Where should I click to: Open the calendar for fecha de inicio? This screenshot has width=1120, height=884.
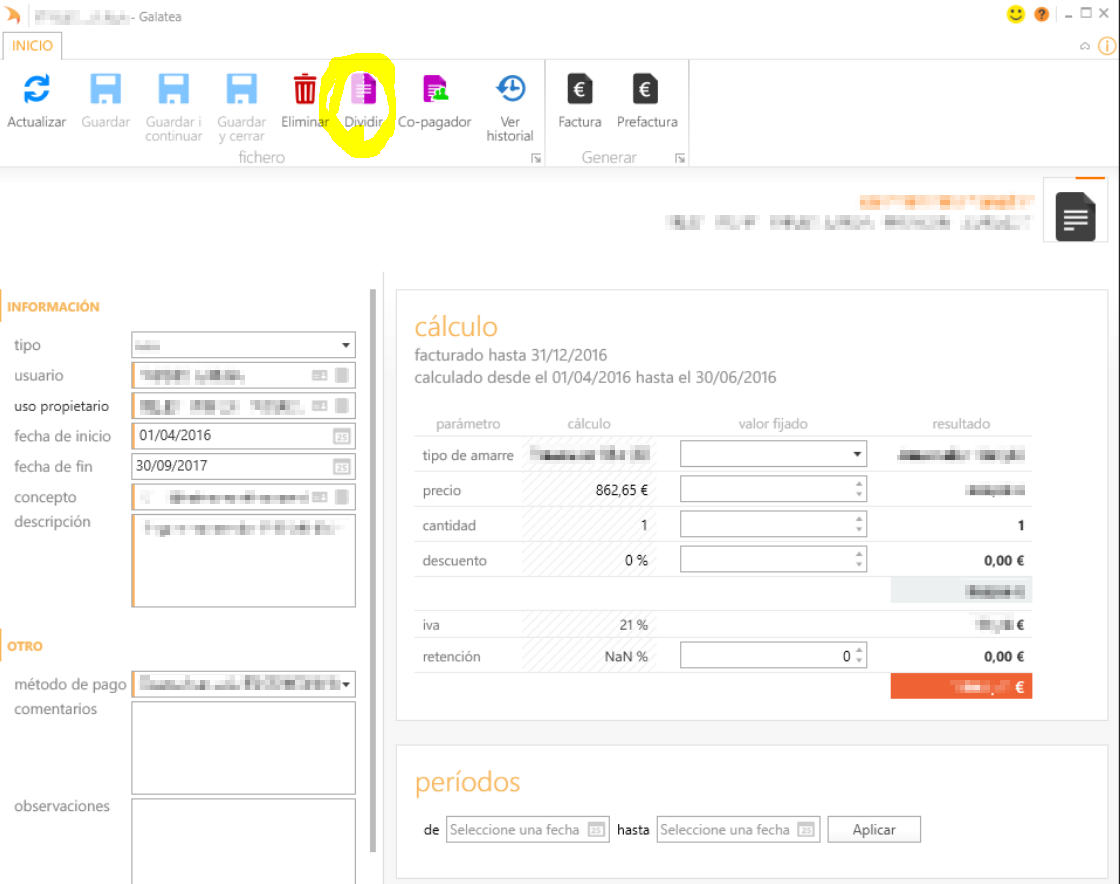point(342,436)
